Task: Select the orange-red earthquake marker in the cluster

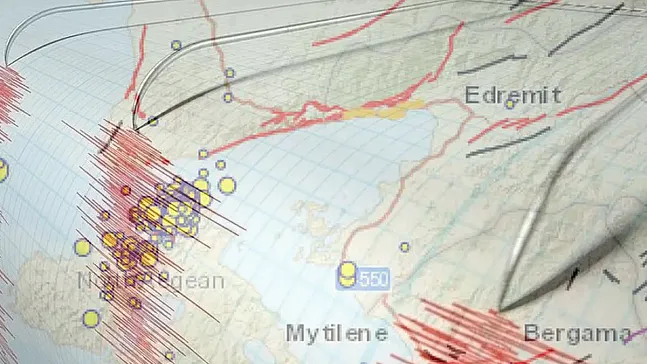Action: tap(126, 190)
